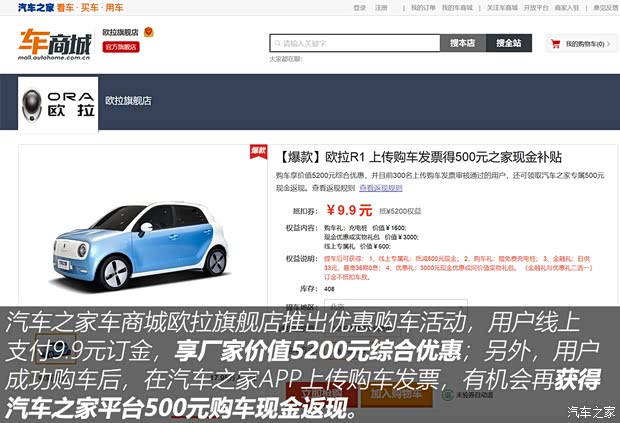Screen dimensions: 620x423
Task: Click the red 官方旗舰店 tag
Action: tap(121, 47)
